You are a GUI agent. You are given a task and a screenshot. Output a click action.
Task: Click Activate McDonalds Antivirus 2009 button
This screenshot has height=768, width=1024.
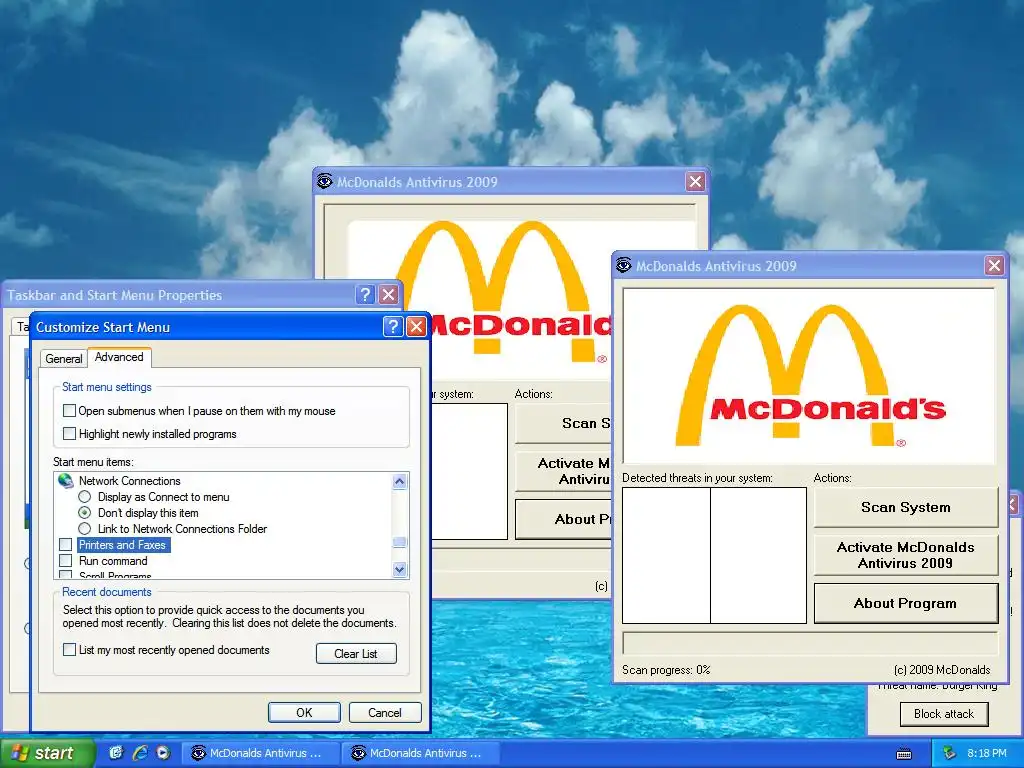tap(905, 555)
